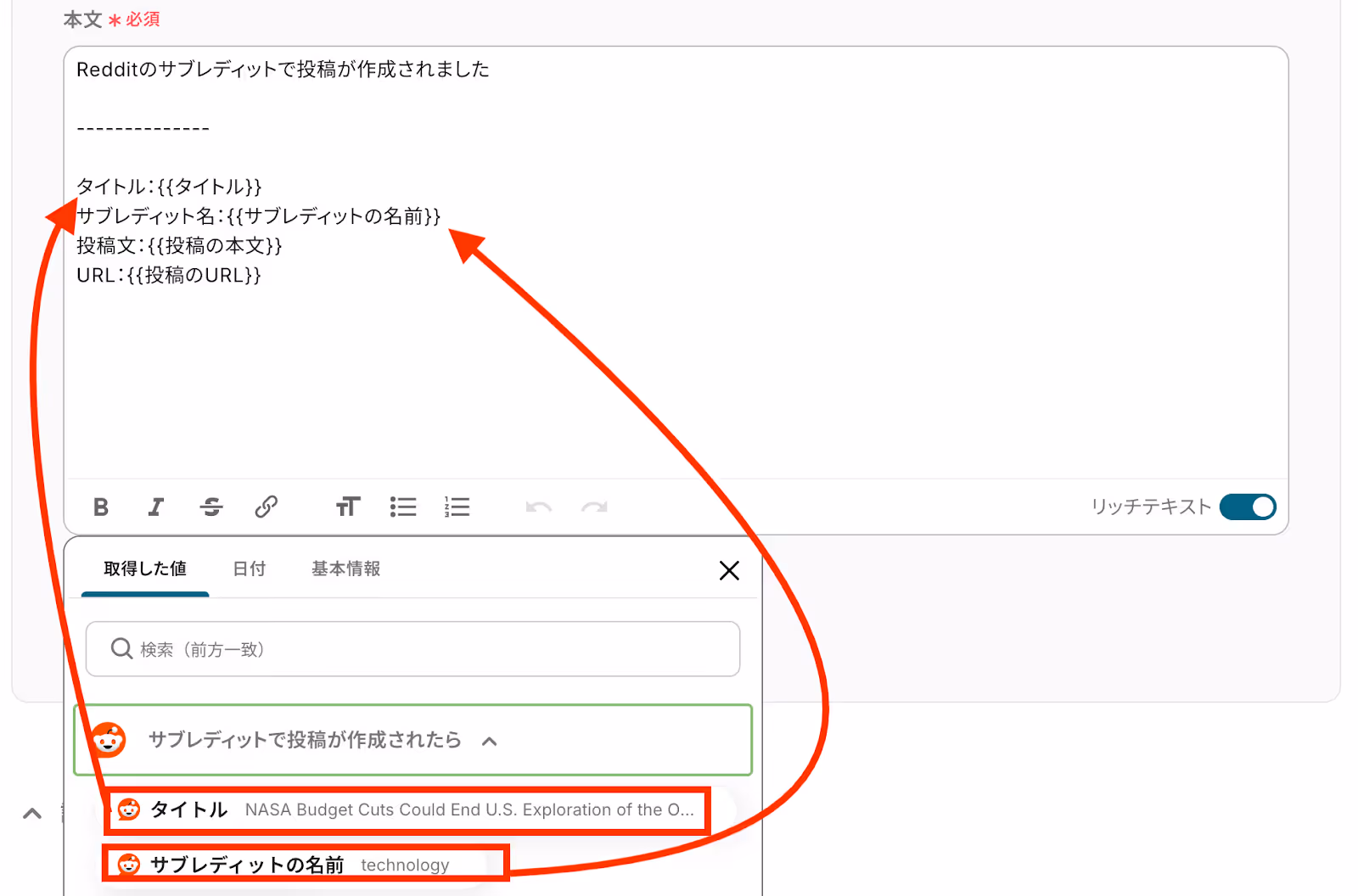The height and width of the screenshot is (896, 1358).
Task: Click the {{投稿のURL}} variable text
Action: coord(194,276)
